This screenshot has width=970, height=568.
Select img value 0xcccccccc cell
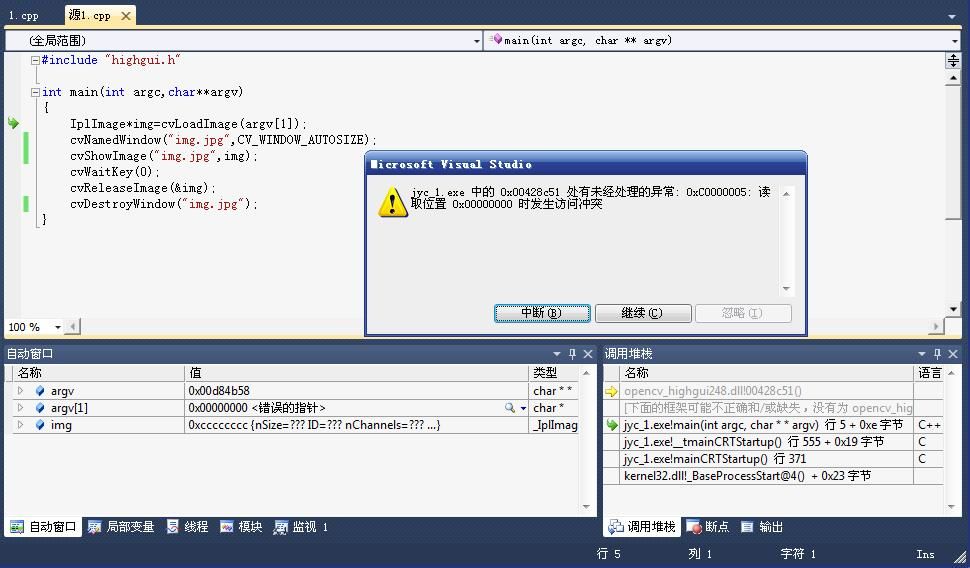tap(356, 425)
